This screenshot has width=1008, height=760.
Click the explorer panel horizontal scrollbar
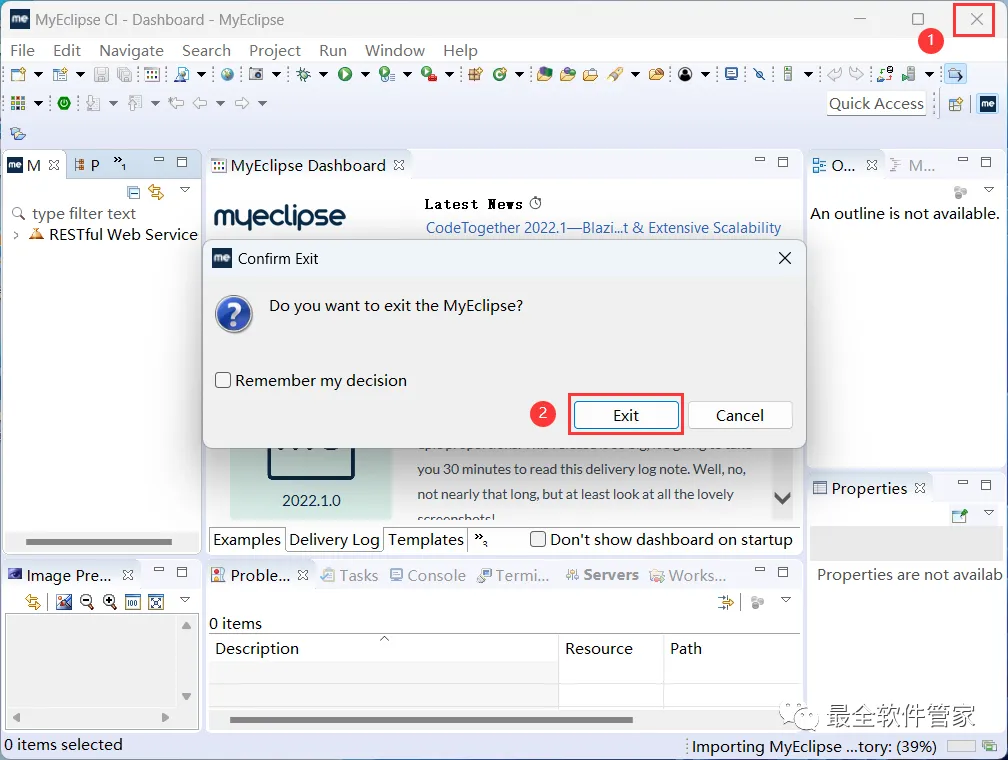tap(98, 542)
